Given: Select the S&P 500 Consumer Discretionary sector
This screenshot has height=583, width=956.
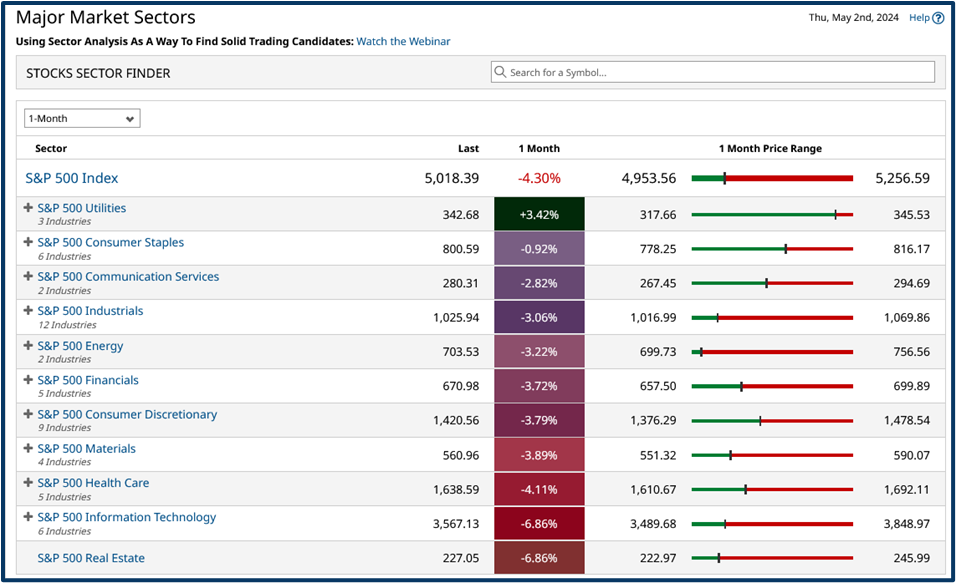Looking at the screenshot, I should click(127, 414).
